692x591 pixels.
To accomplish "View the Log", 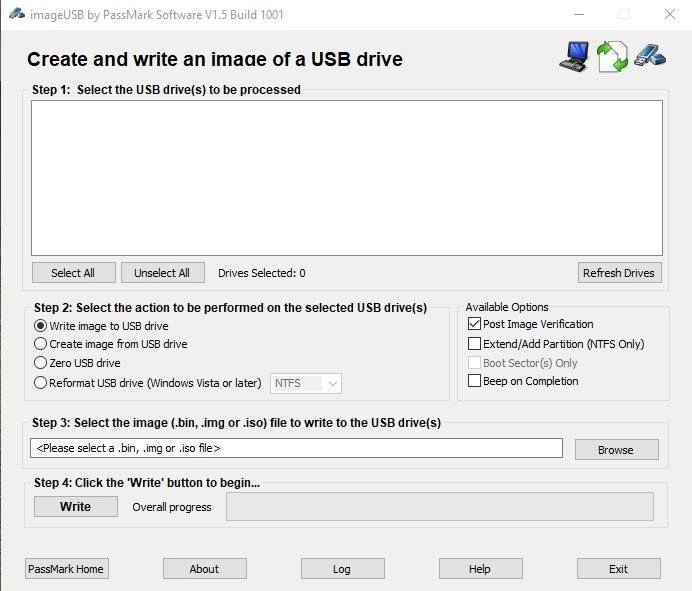I will coord(343,568).
